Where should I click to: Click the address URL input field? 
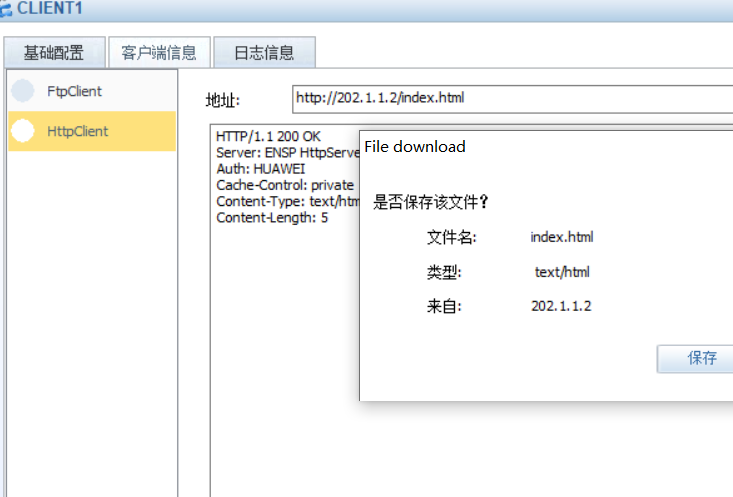(x=512, y=99)
